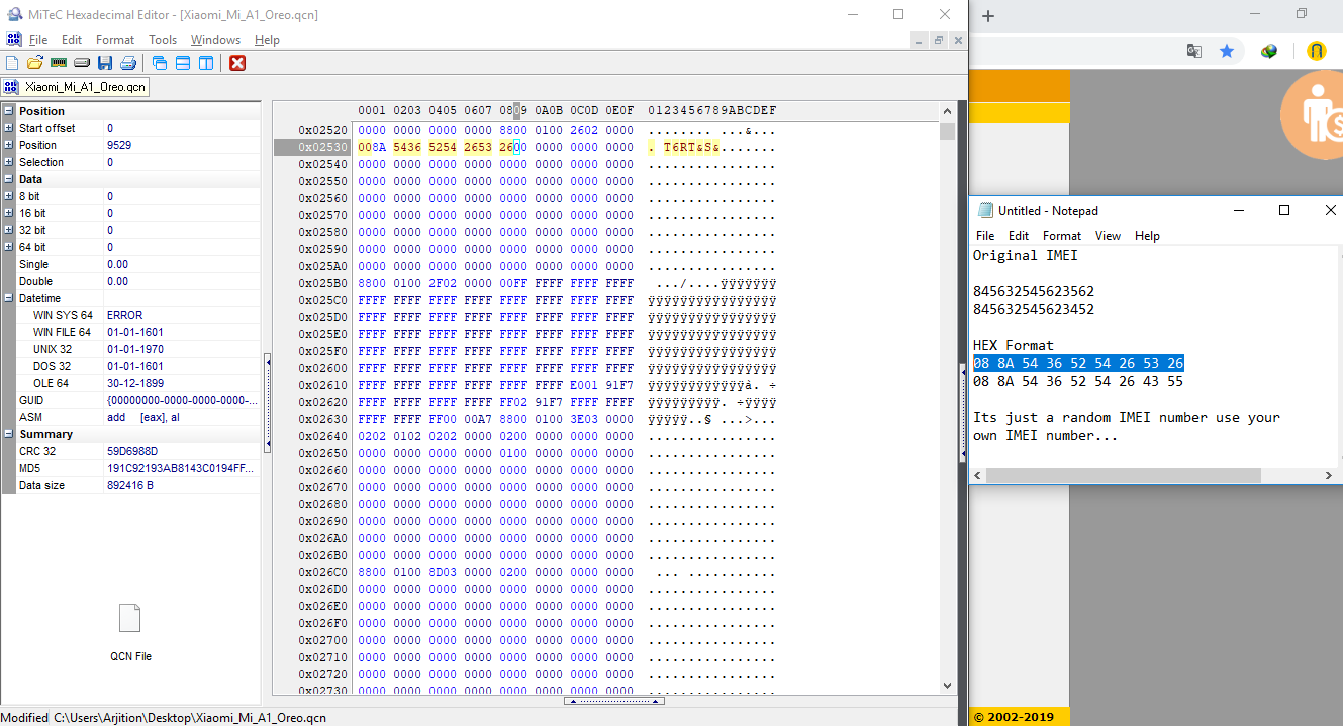Viewport: 1343px width, 726px height.
Task: Tile windows vertically icon
Action: pyautogui.click(x=206, y=63)
